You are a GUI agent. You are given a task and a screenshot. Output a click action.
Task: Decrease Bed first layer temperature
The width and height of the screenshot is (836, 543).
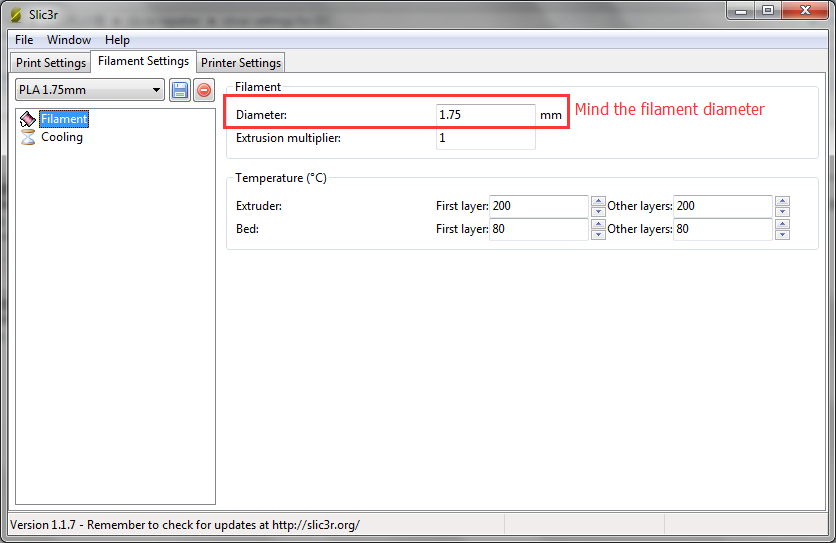(x=598, y=235)
